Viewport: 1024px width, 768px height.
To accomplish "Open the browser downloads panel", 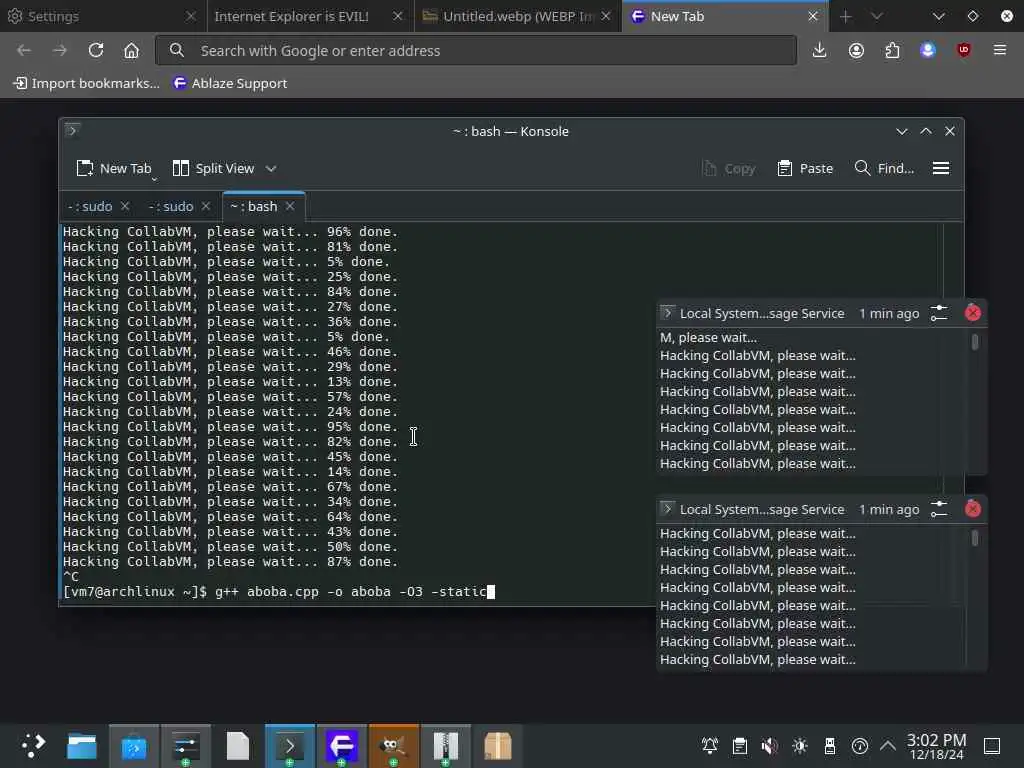I will pos(820,50).
